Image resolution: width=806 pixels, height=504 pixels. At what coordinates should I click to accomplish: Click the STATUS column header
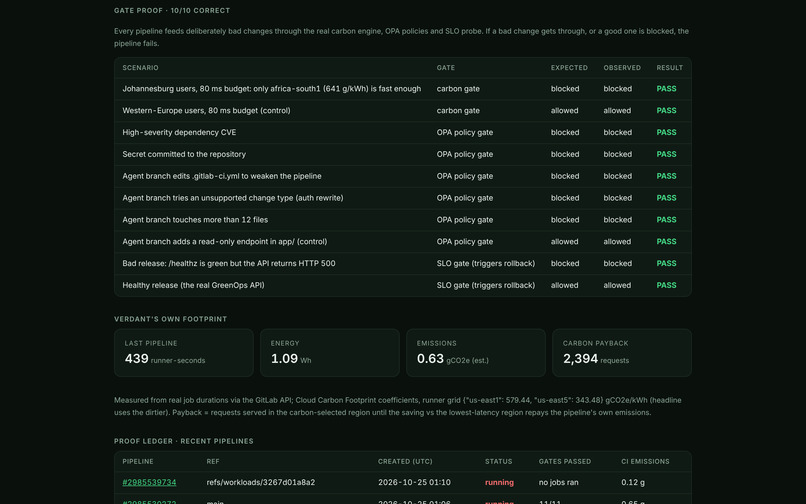click(x=499, y=462)
